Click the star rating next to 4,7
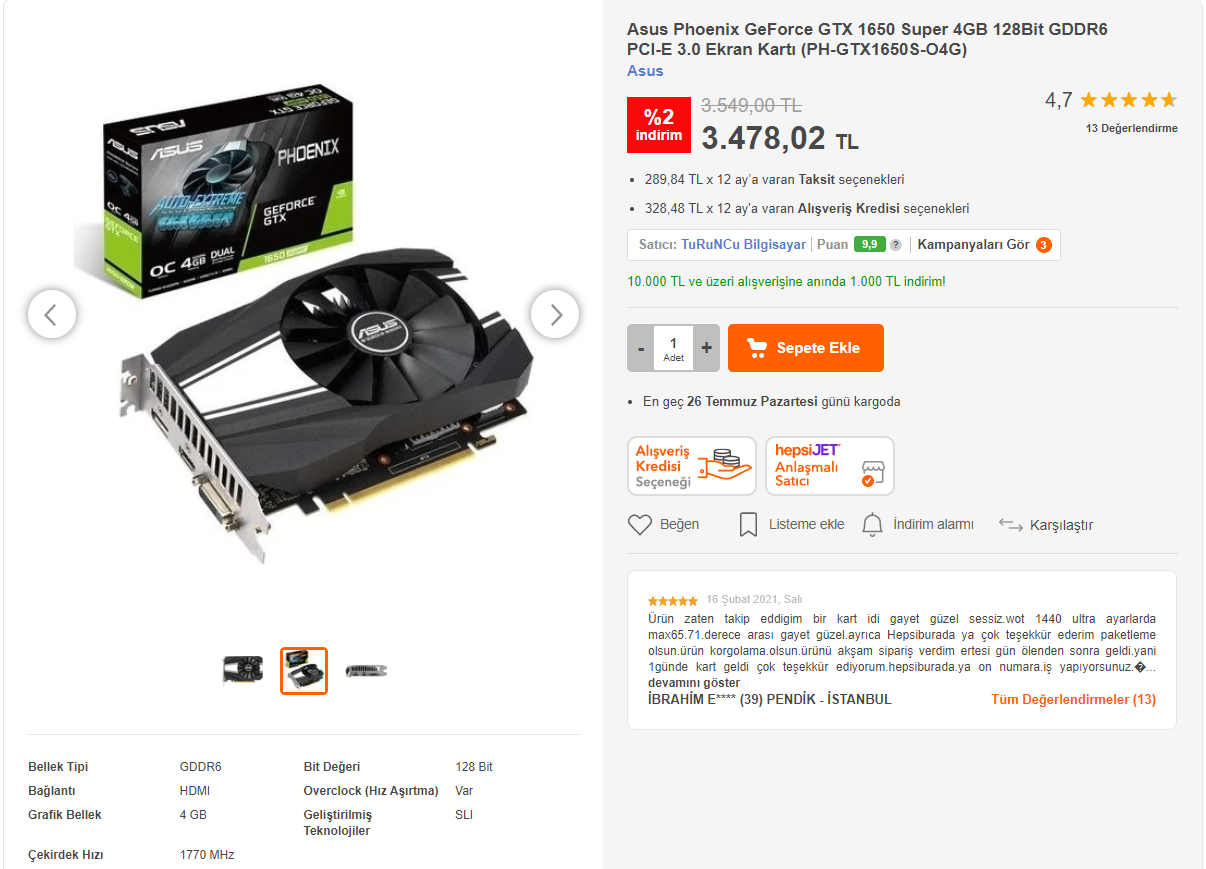 1128,100
